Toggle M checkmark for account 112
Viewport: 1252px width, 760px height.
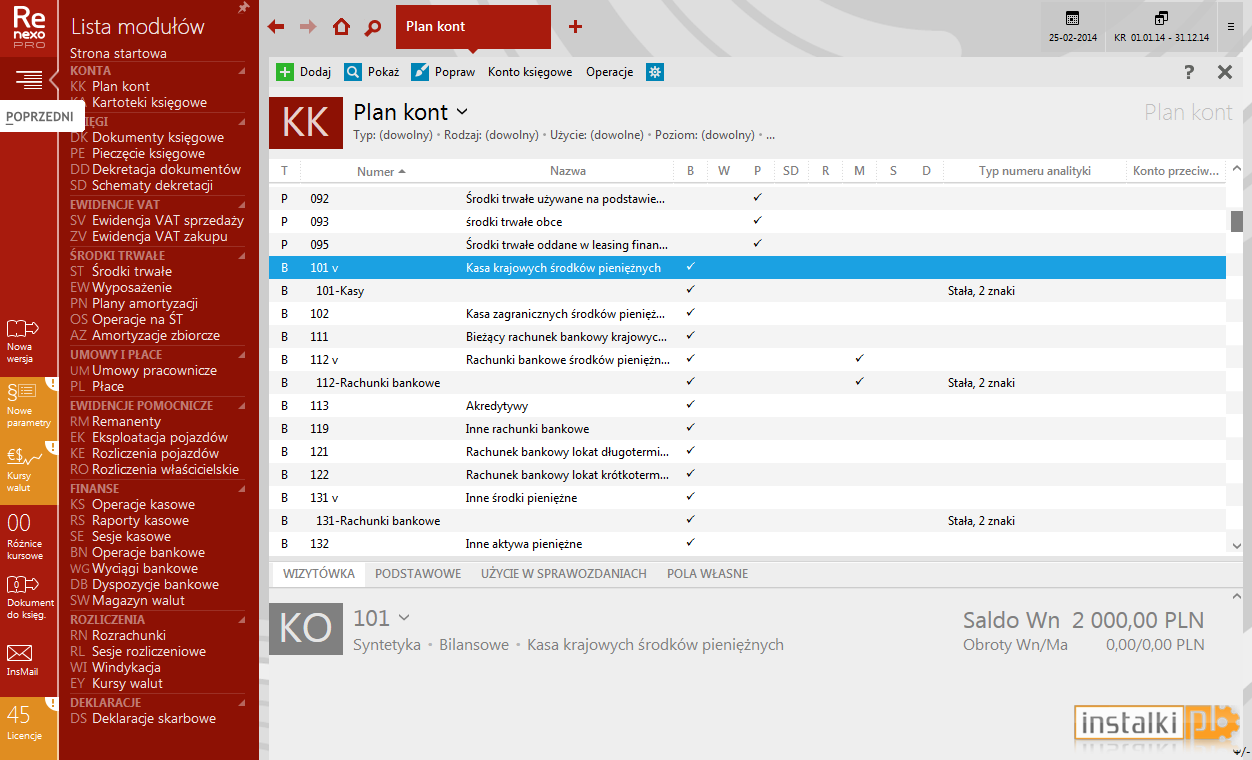click(x=859, y=359)
